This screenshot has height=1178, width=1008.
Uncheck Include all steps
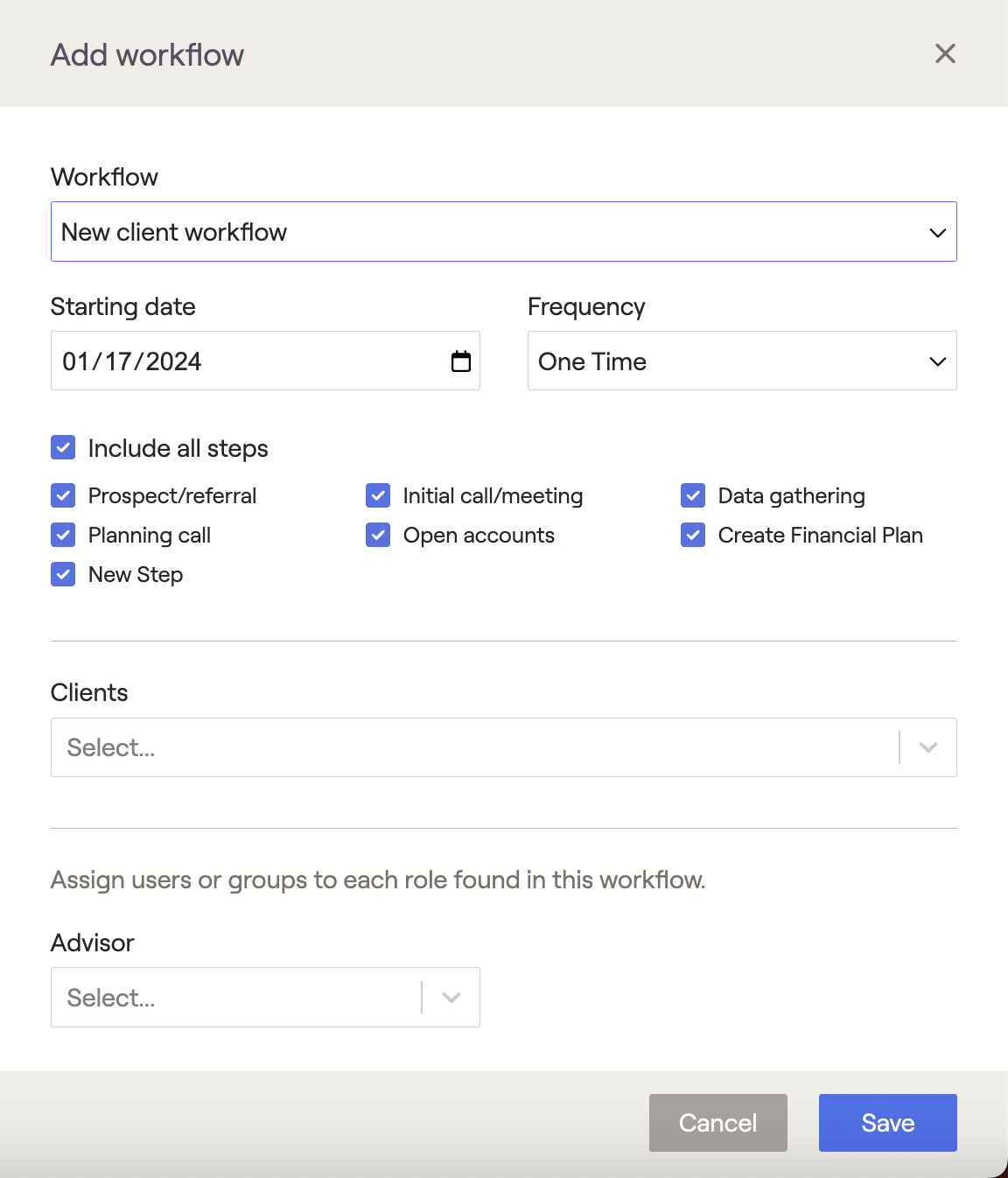coord(63,448)
